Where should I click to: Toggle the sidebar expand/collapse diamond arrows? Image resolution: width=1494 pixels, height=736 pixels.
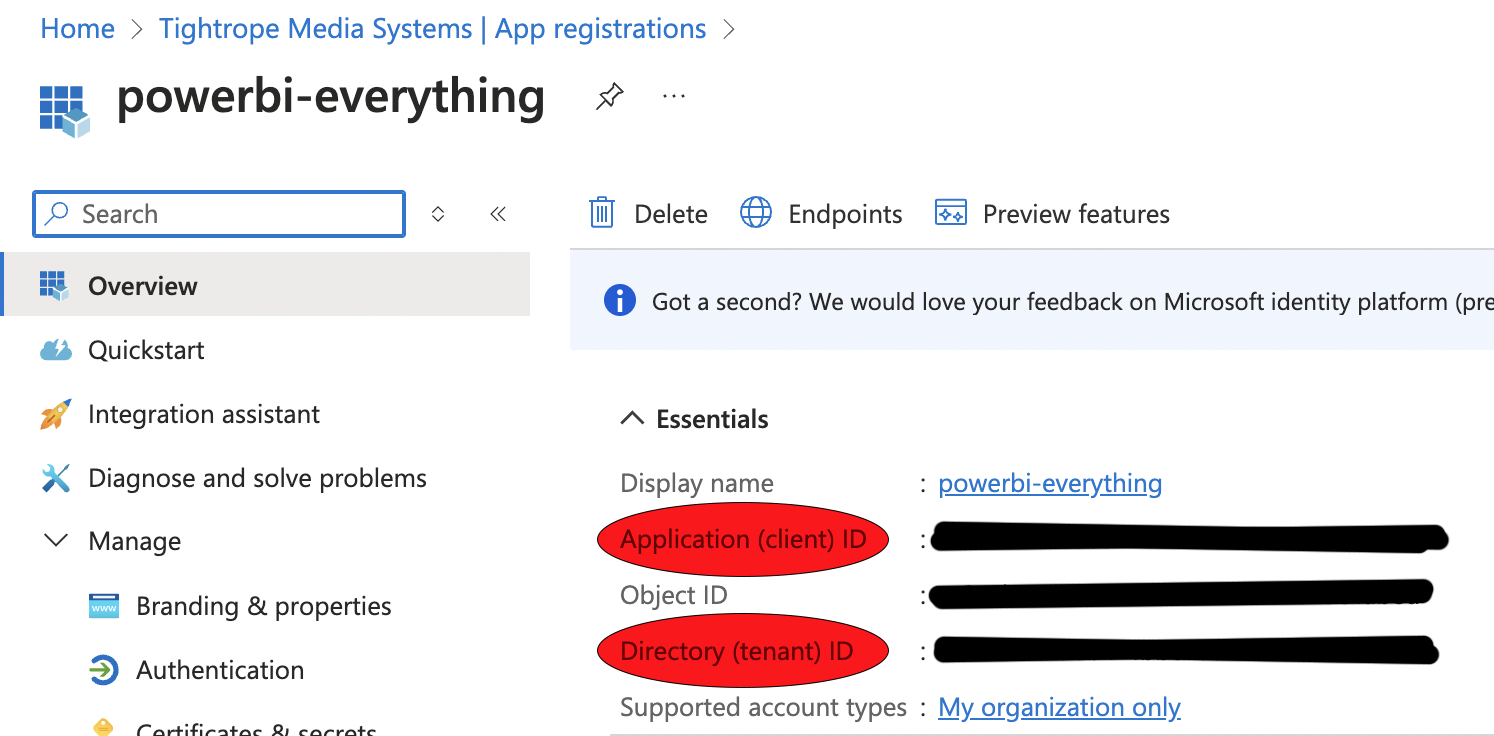click(x=438, y=214)
